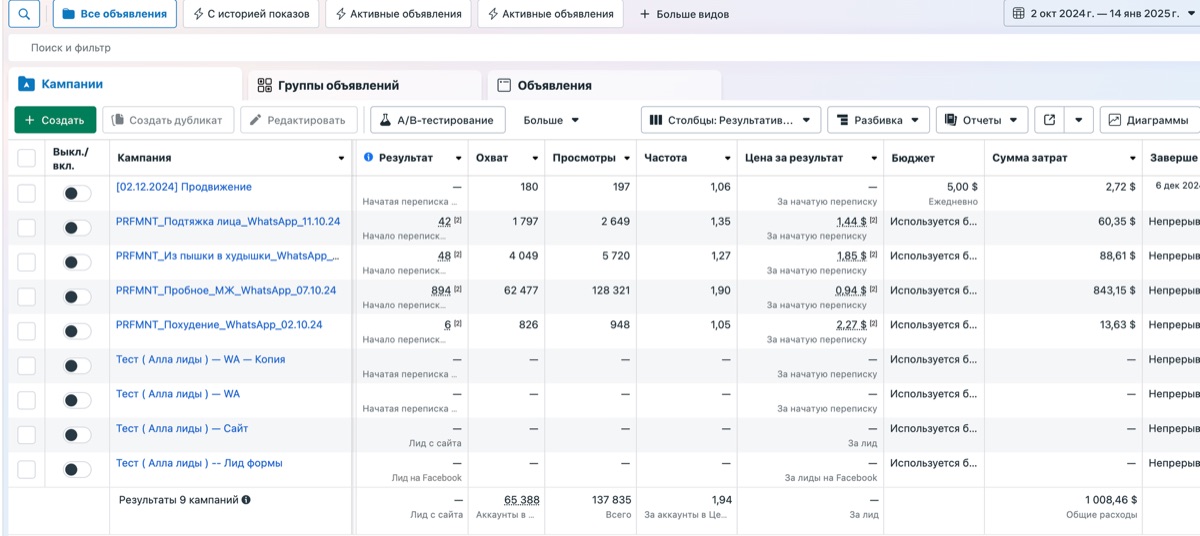
Task: Check 'PRFMNT_Пробное_МЖ' row checkbox
Action: click(26, 297)
